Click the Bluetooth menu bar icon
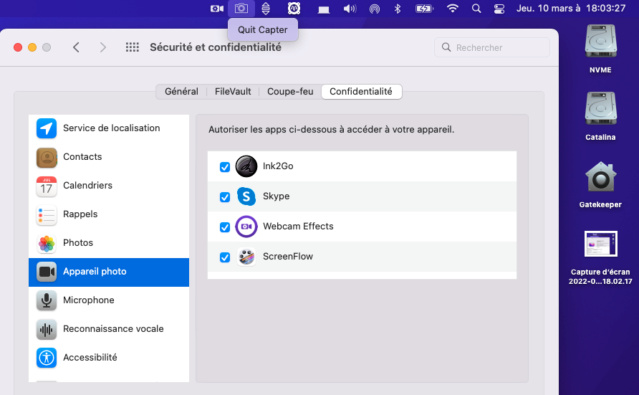The image size is (639, 395). pos(397,9)
